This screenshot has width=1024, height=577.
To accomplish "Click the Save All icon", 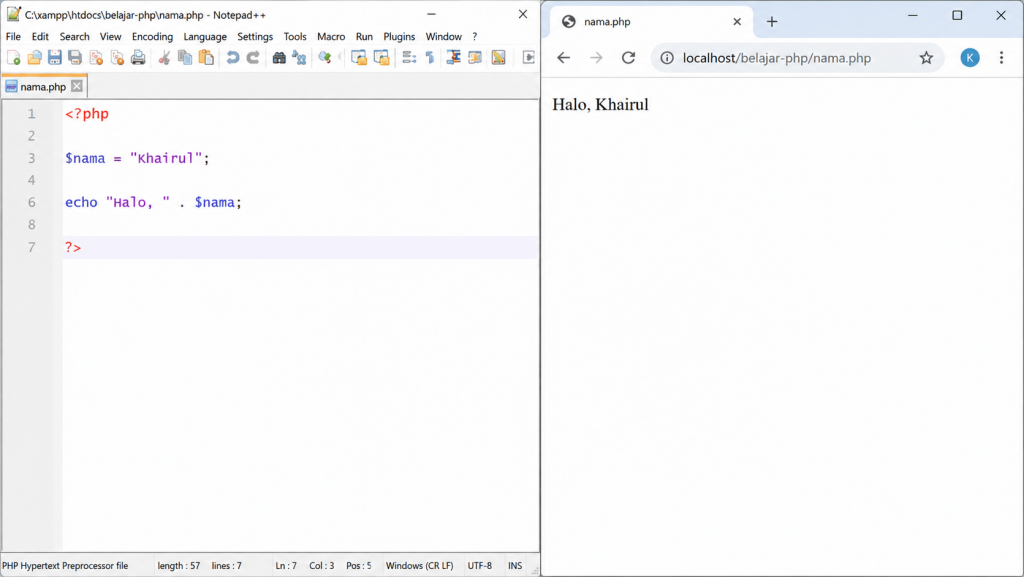I will pyautogui.click(x=75, y=58).
